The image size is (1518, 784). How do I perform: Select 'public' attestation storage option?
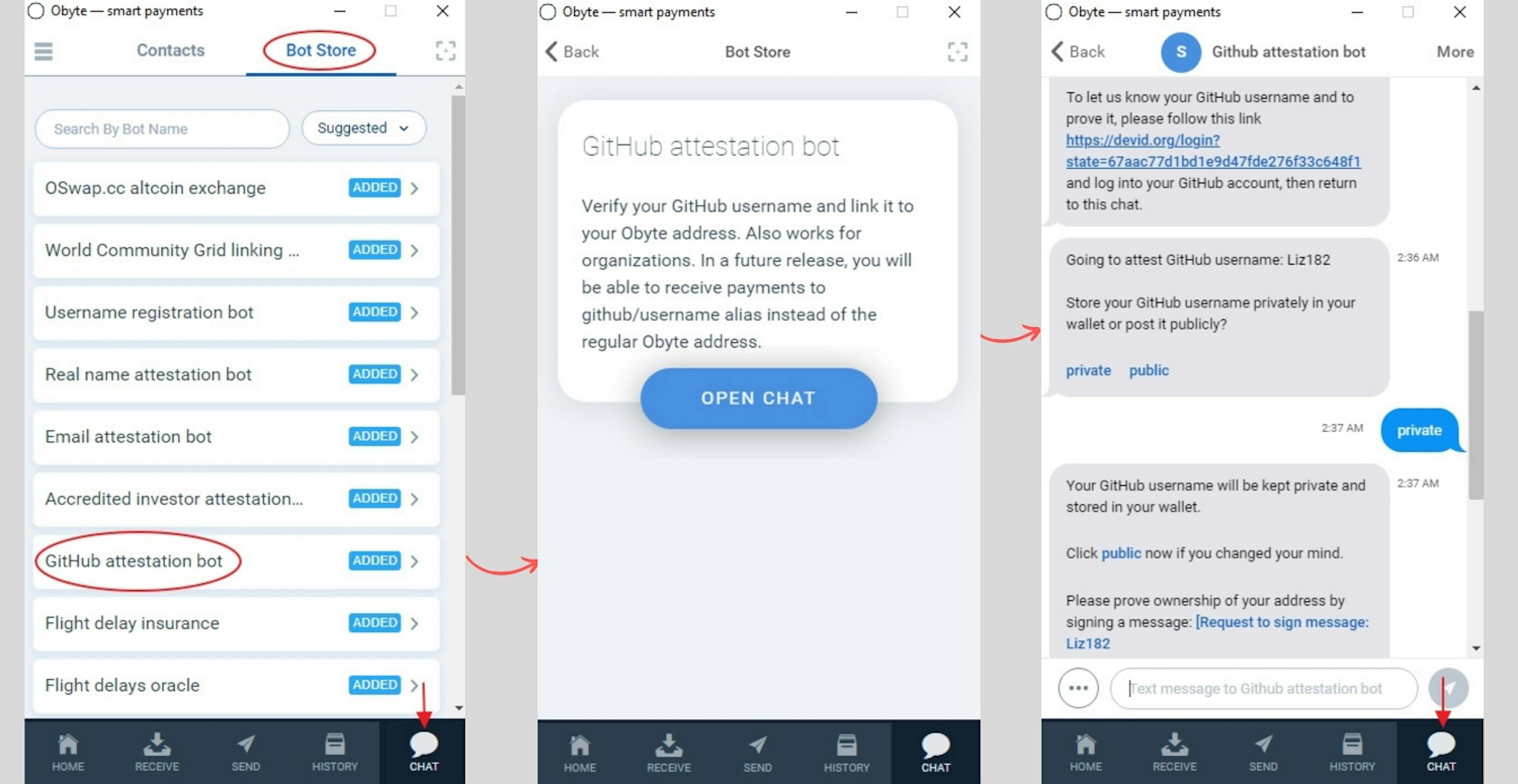point(1148,370)
